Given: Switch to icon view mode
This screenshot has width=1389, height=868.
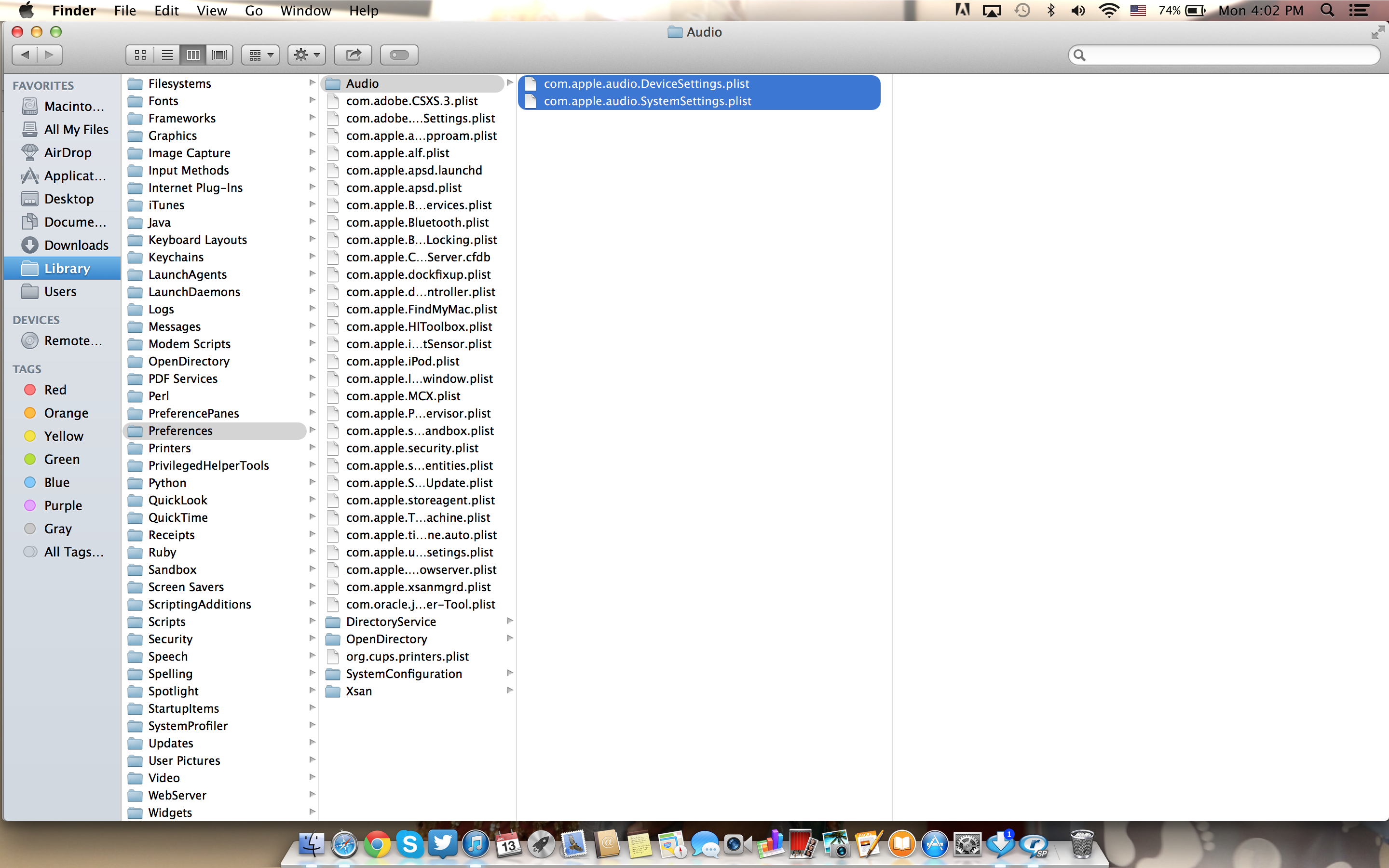Looking at the screenshot, I should [139, 55].
